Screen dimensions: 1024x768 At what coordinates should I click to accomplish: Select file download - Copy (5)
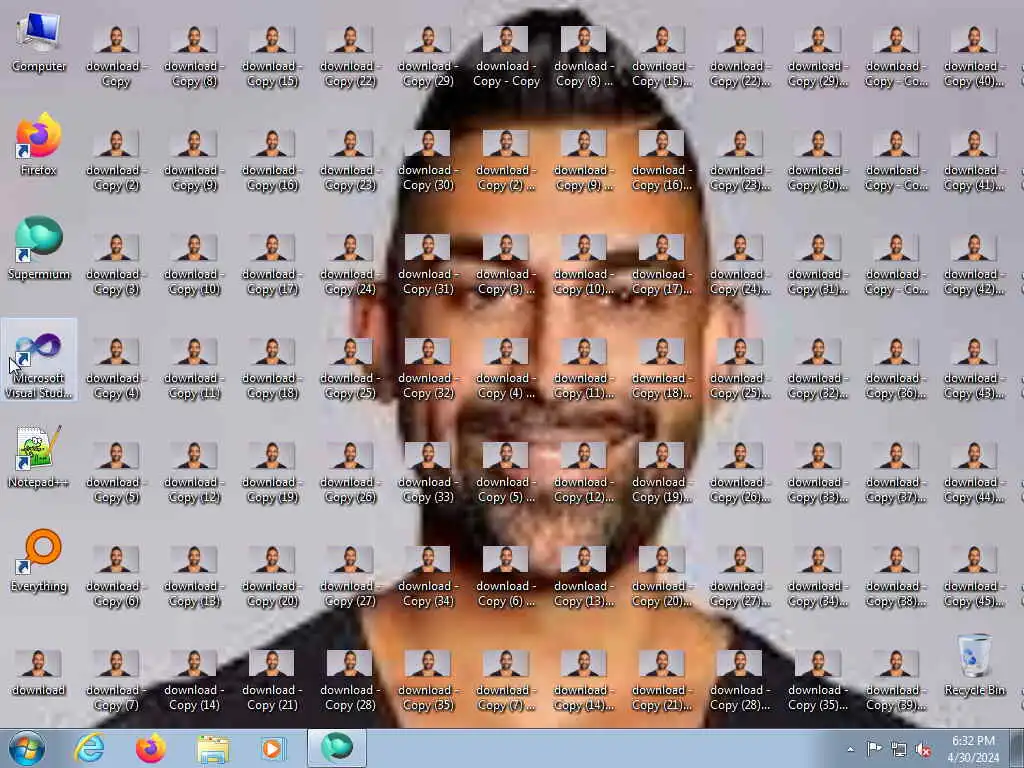coord(116,473)
